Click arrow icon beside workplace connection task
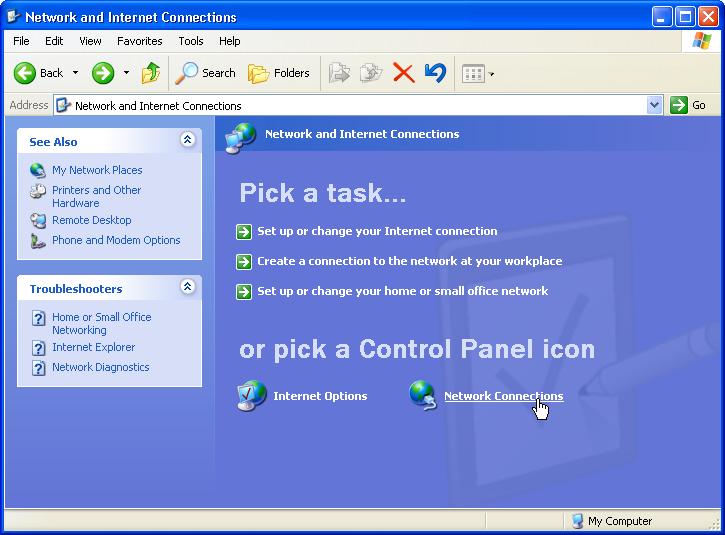 [244, 262]
